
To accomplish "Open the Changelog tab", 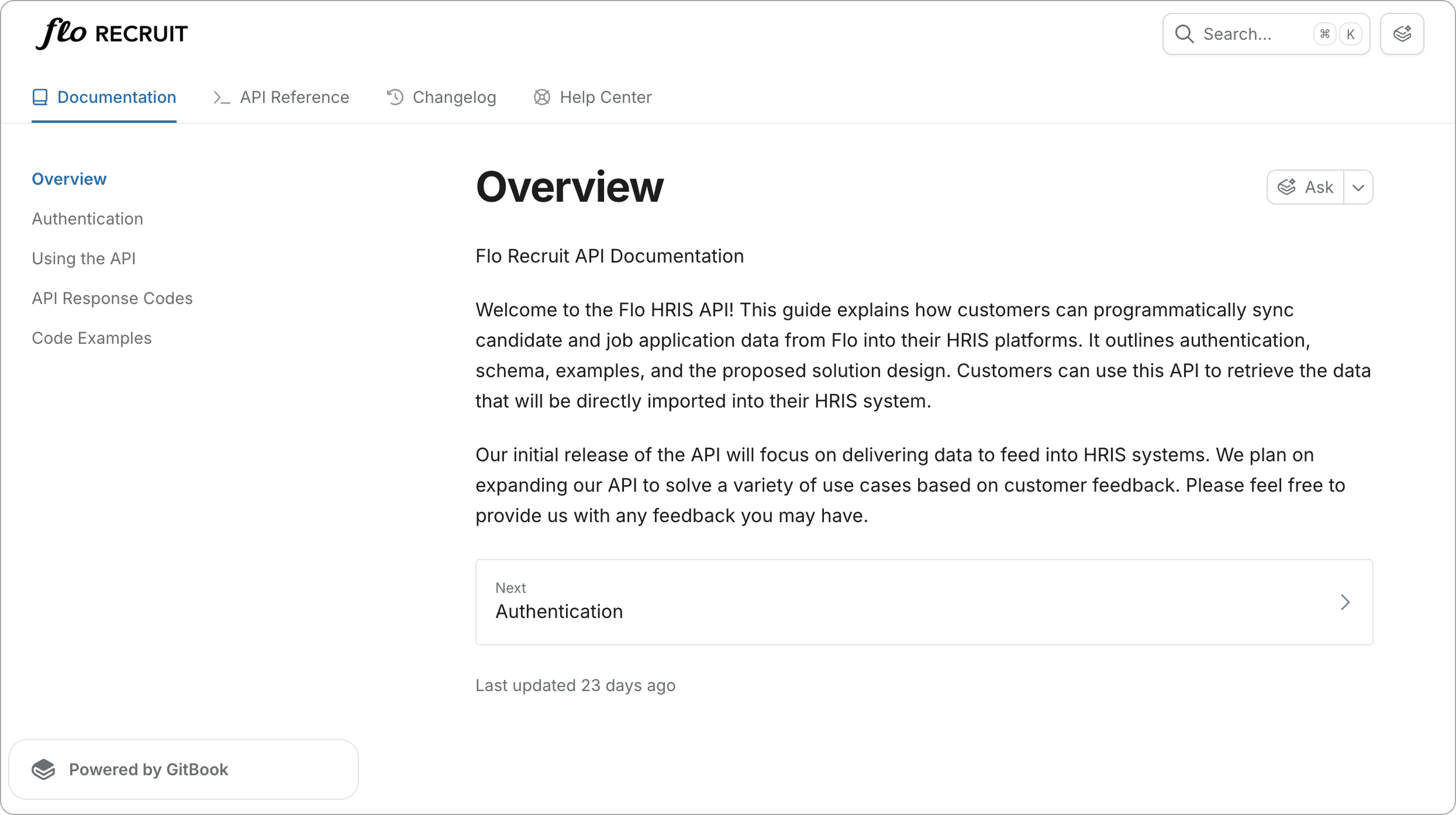I will [x=454, y=97].
